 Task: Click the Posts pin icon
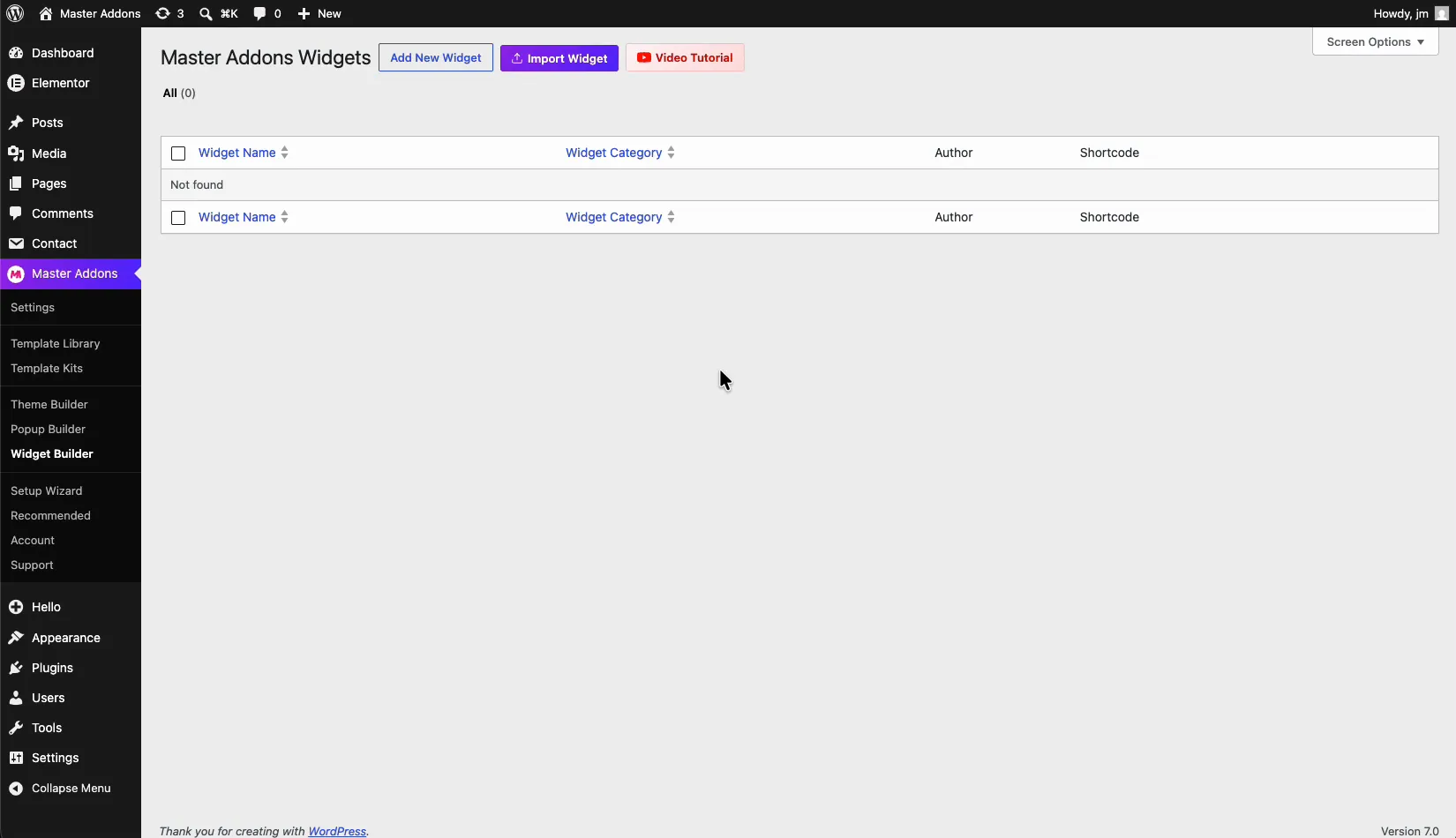pyautogui.click(x=16, y=123)
